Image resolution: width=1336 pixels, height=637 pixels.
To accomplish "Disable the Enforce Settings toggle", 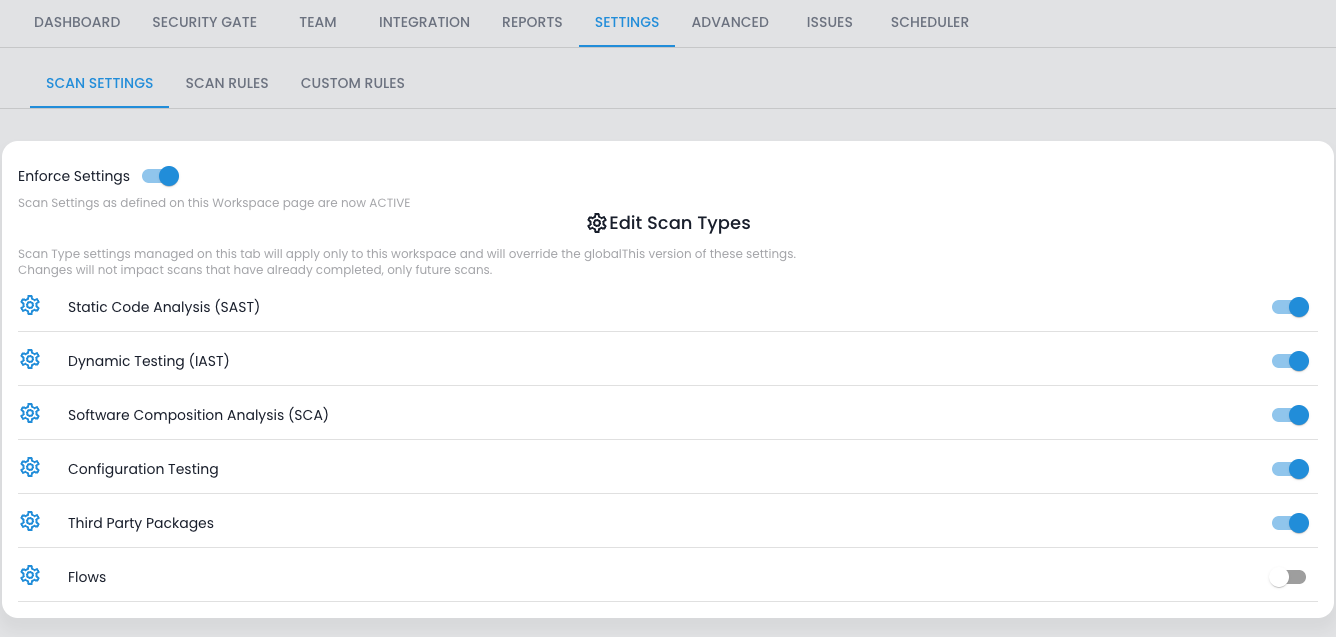I will 160,176.
